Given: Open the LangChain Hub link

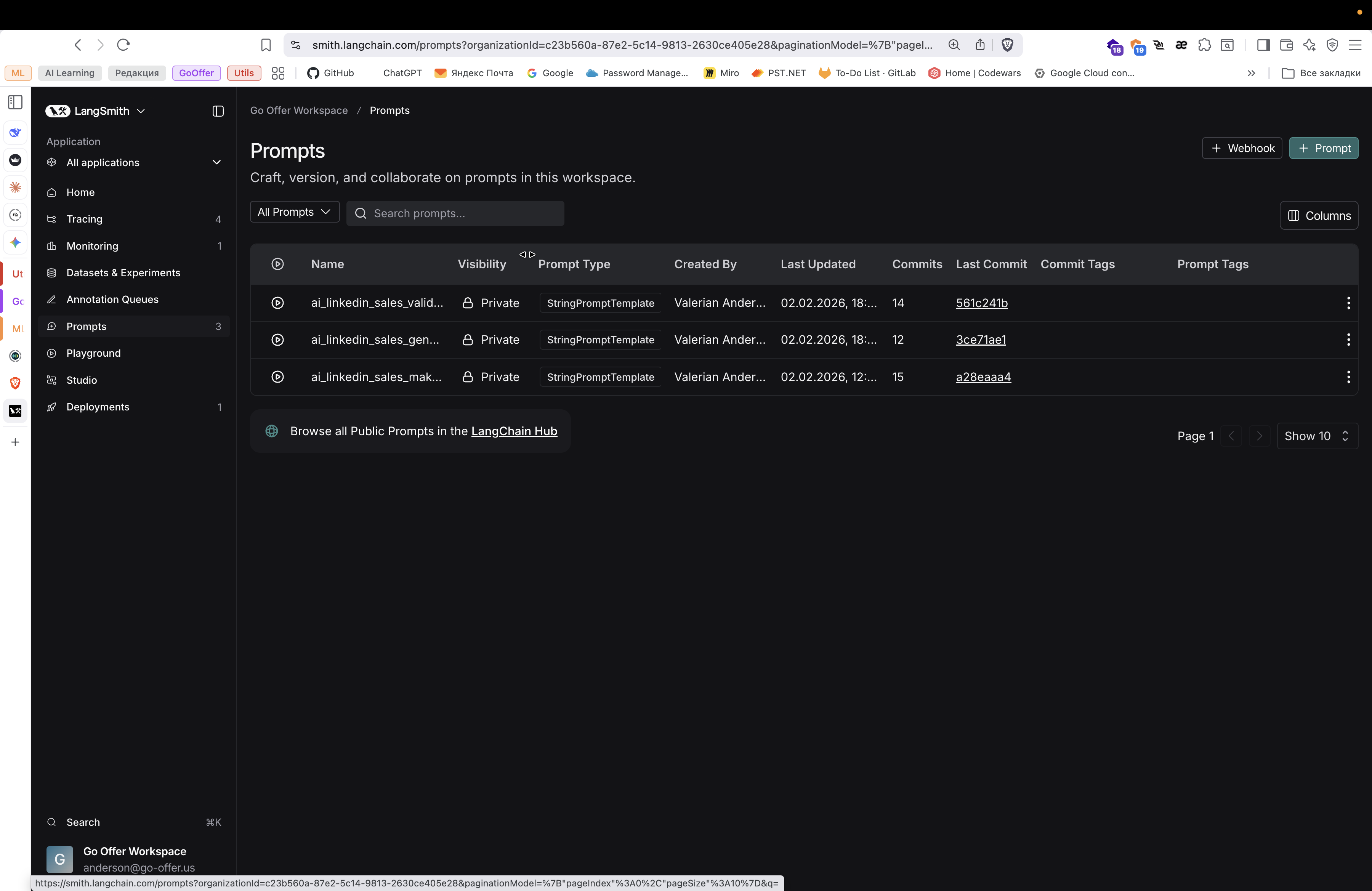Looking at the screenshot, I should [514, 431].
